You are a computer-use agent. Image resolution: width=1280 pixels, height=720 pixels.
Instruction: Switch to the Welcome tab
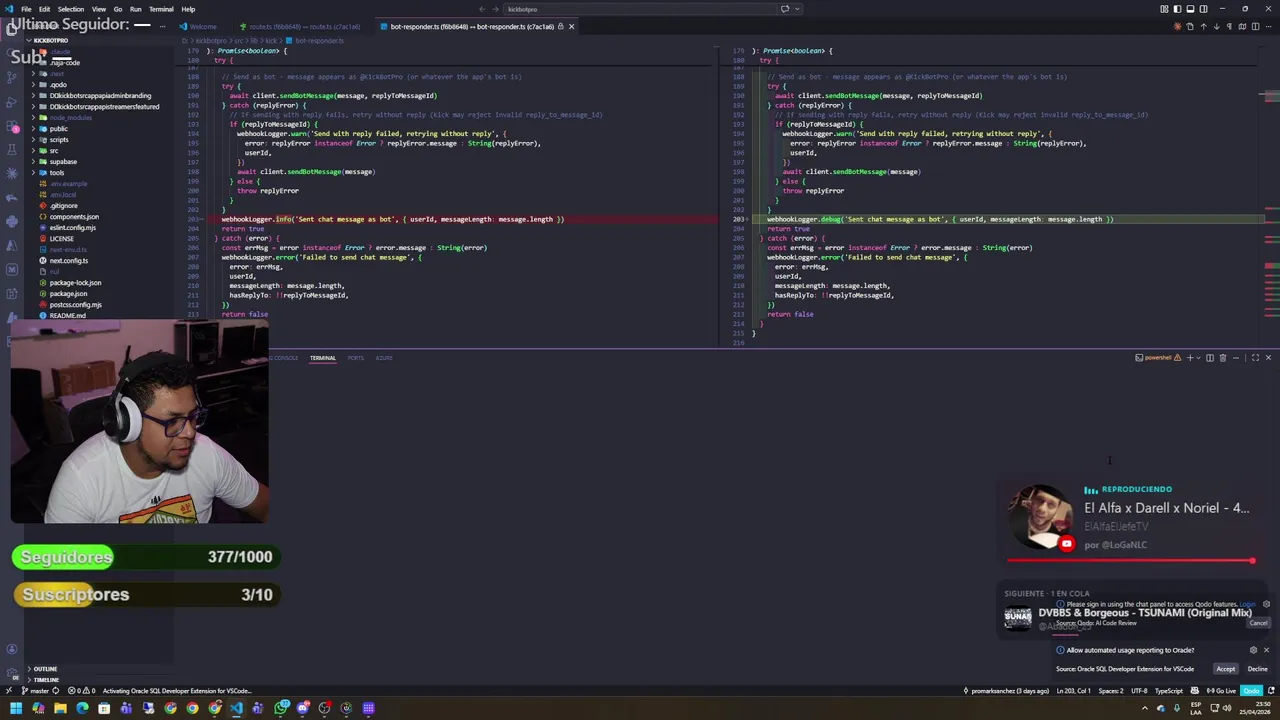(203, 26)
